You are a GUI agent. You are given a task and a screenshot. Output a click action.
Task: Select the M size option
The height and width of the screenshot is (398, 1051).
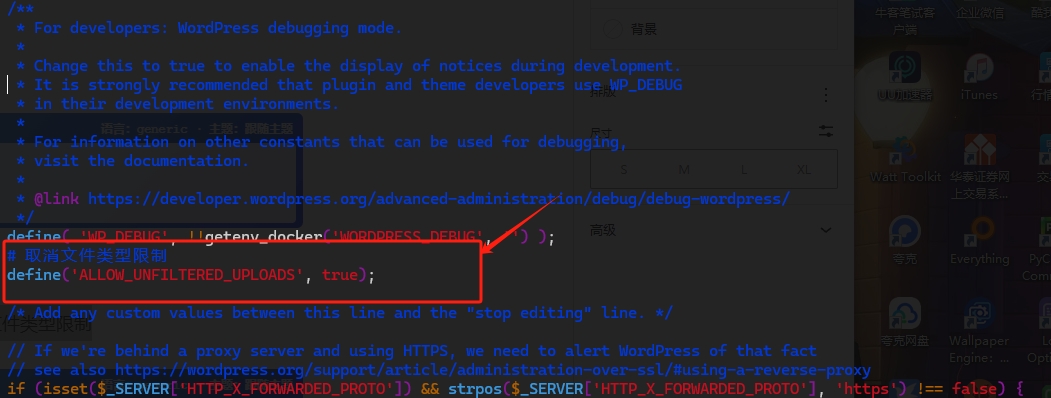(x=684, y=170)
